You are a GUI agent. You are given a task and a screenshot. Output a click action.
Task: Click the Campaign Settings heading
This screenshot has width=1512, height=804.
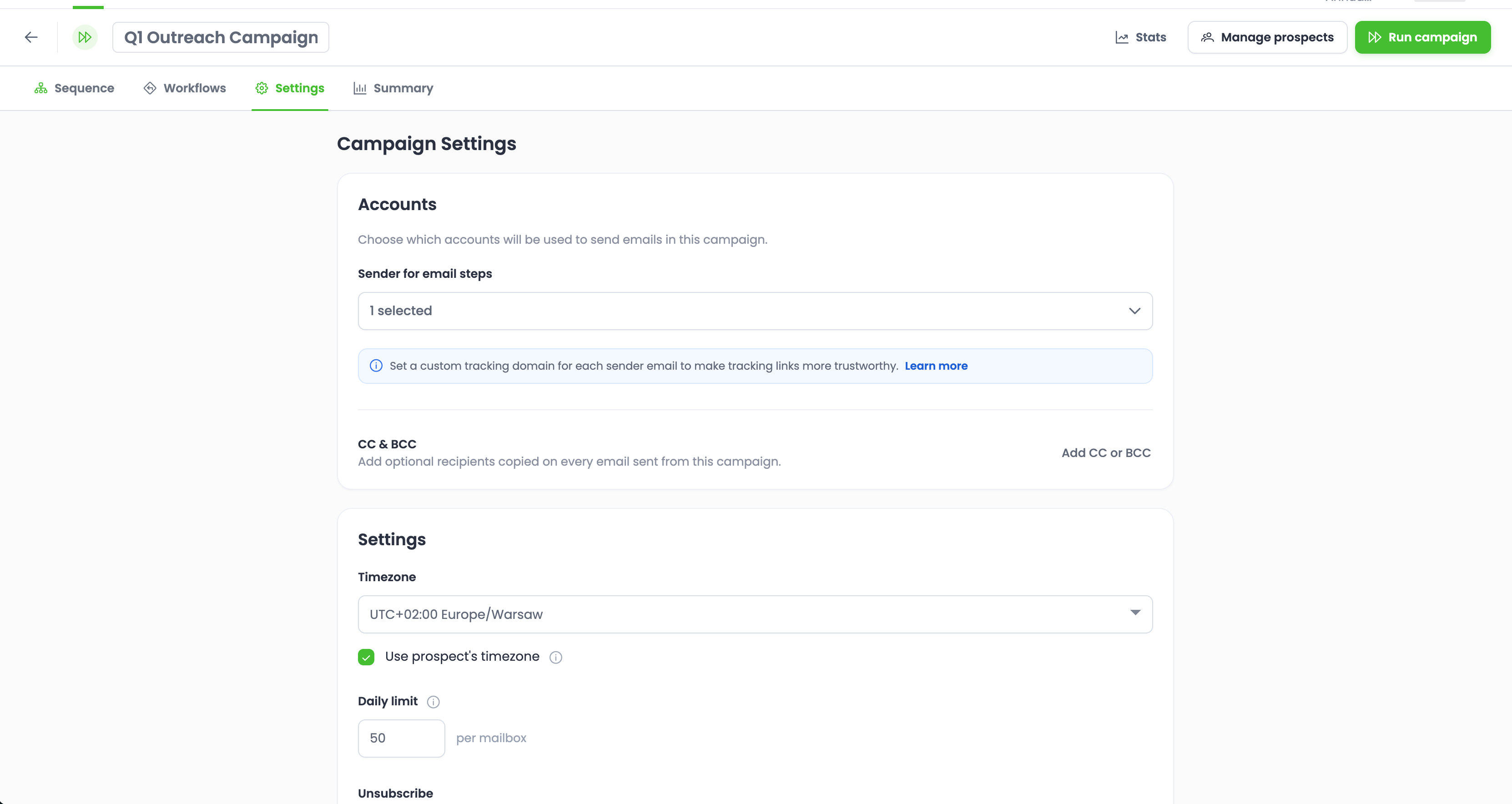(427, 144)
